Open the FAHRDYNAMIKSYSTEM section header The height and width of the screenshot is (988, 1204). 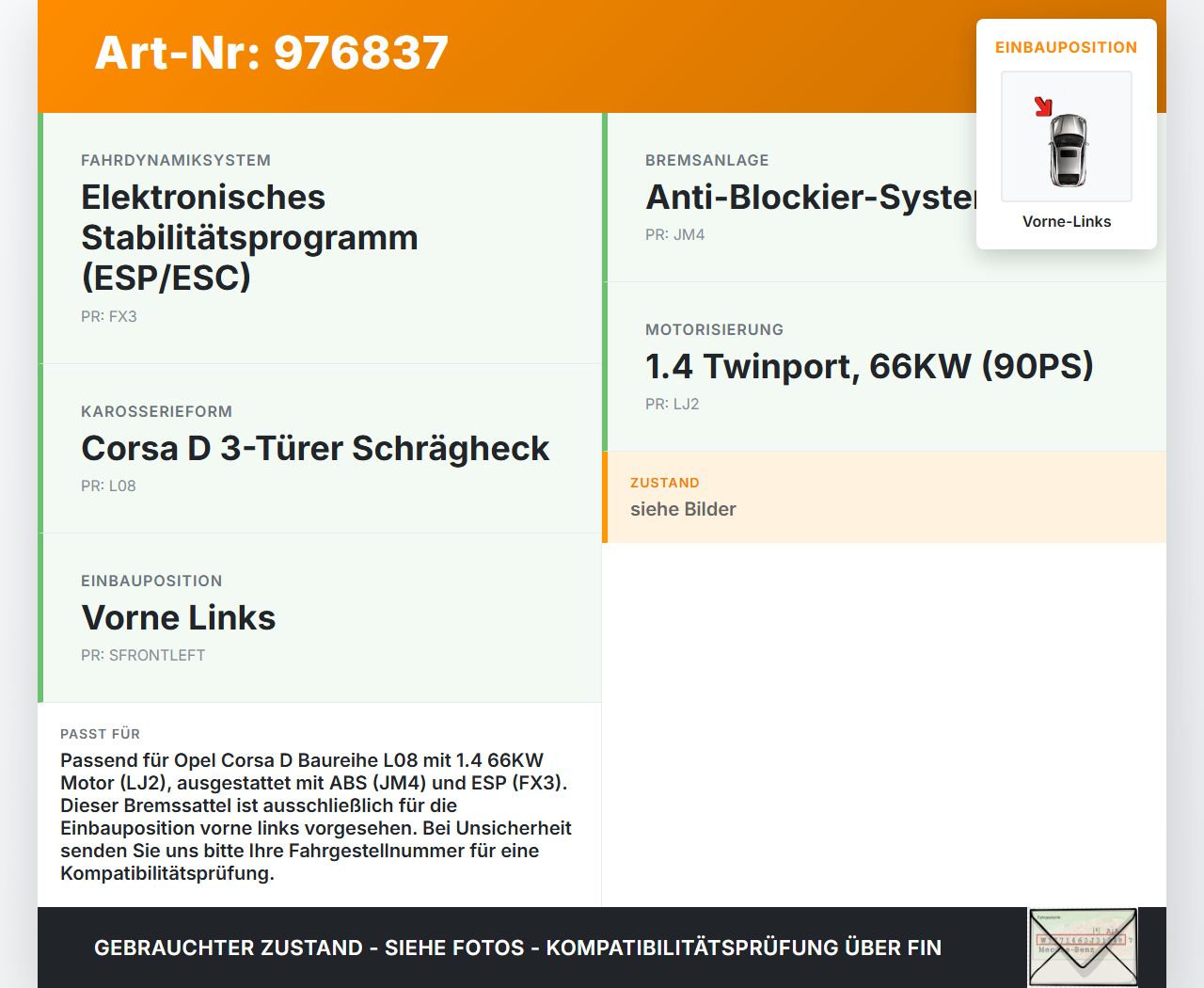pos(176,160)
